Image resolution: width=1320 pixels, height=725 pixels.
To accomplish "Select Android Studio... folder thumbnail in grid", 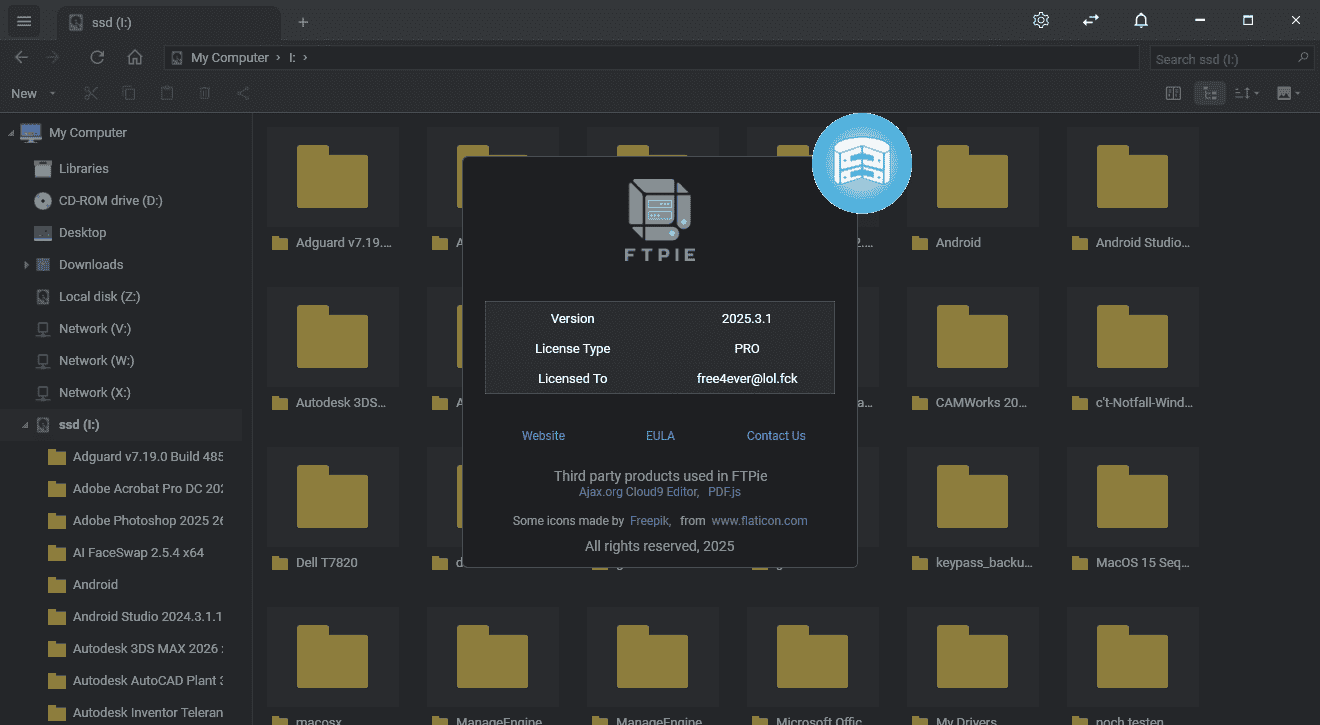I will (1132, 177).
